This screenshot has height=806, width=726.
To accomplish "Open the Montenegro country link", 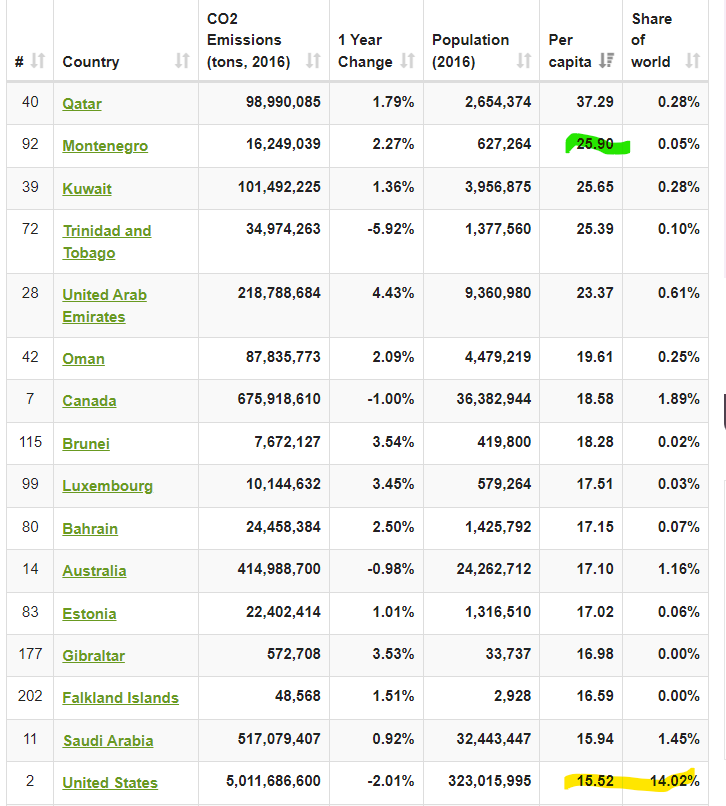I will [x=105, y=146].
